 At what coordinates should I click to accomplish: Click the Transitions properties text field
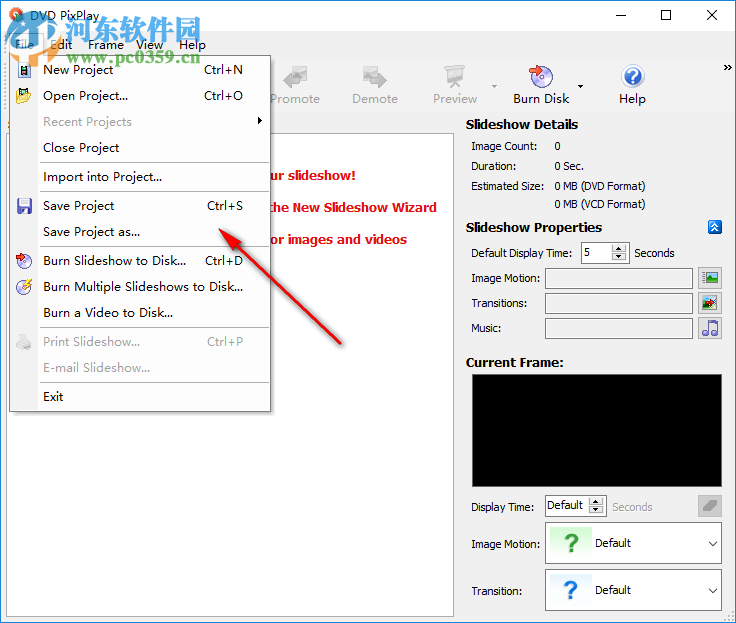(x=619, y=303)
